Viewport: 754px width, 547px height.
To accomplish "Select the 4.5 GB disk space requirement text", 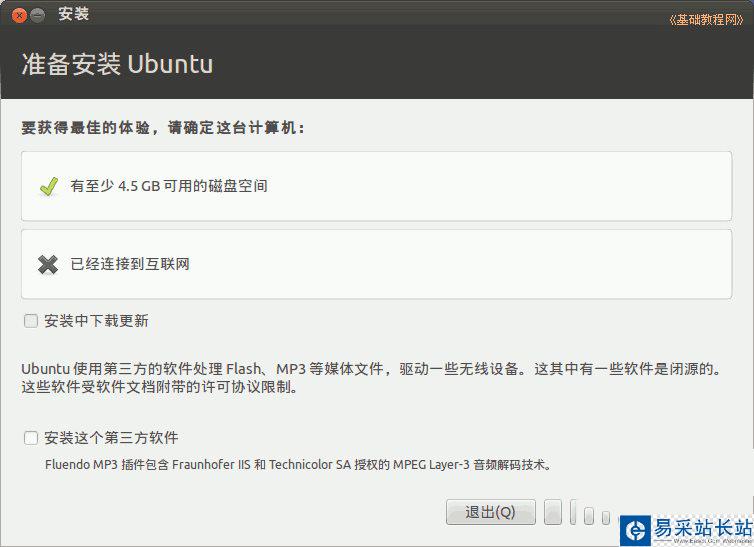I will 169,186.
